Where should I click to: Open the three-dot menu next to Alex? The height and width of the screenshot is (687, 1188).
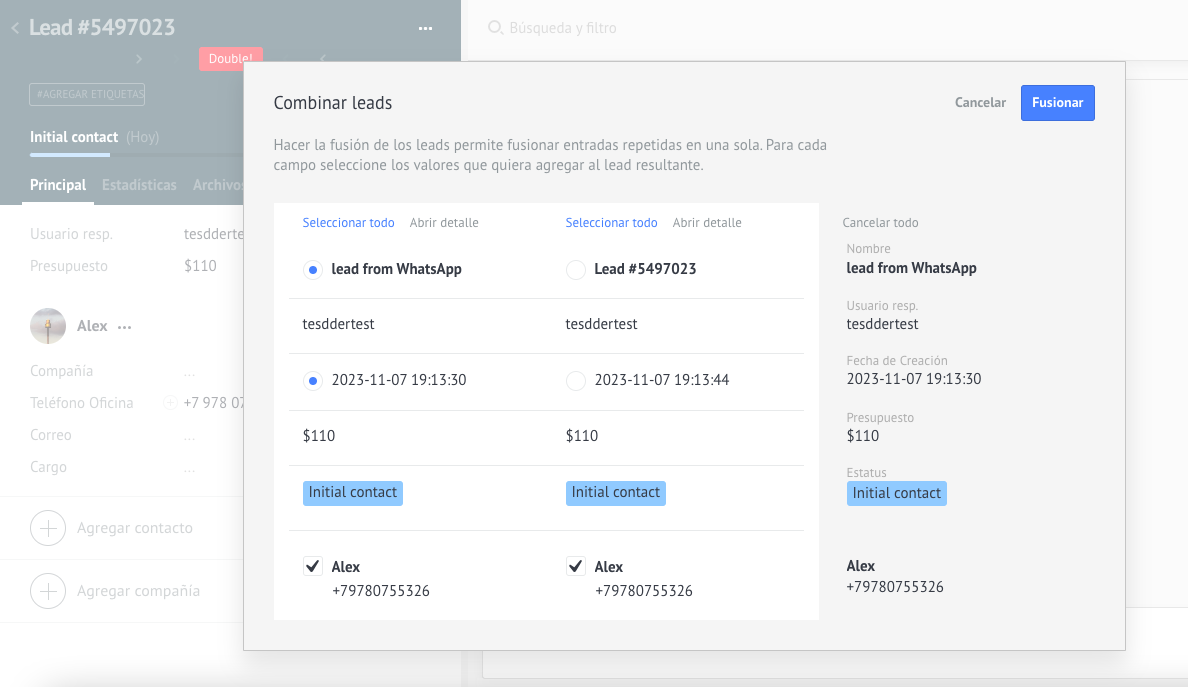pos(124,327)
